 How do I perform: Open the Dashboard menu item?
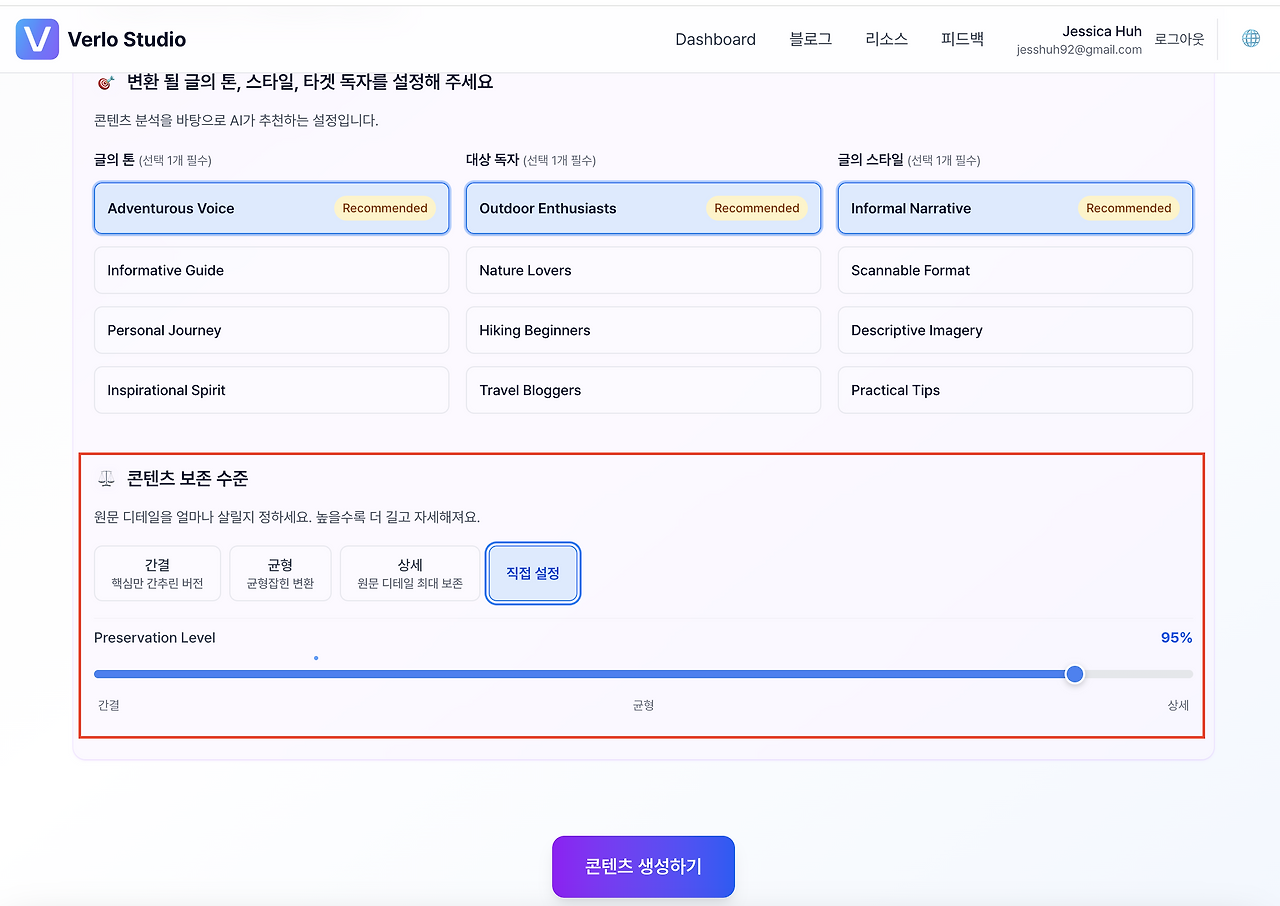tap(715, 39)
